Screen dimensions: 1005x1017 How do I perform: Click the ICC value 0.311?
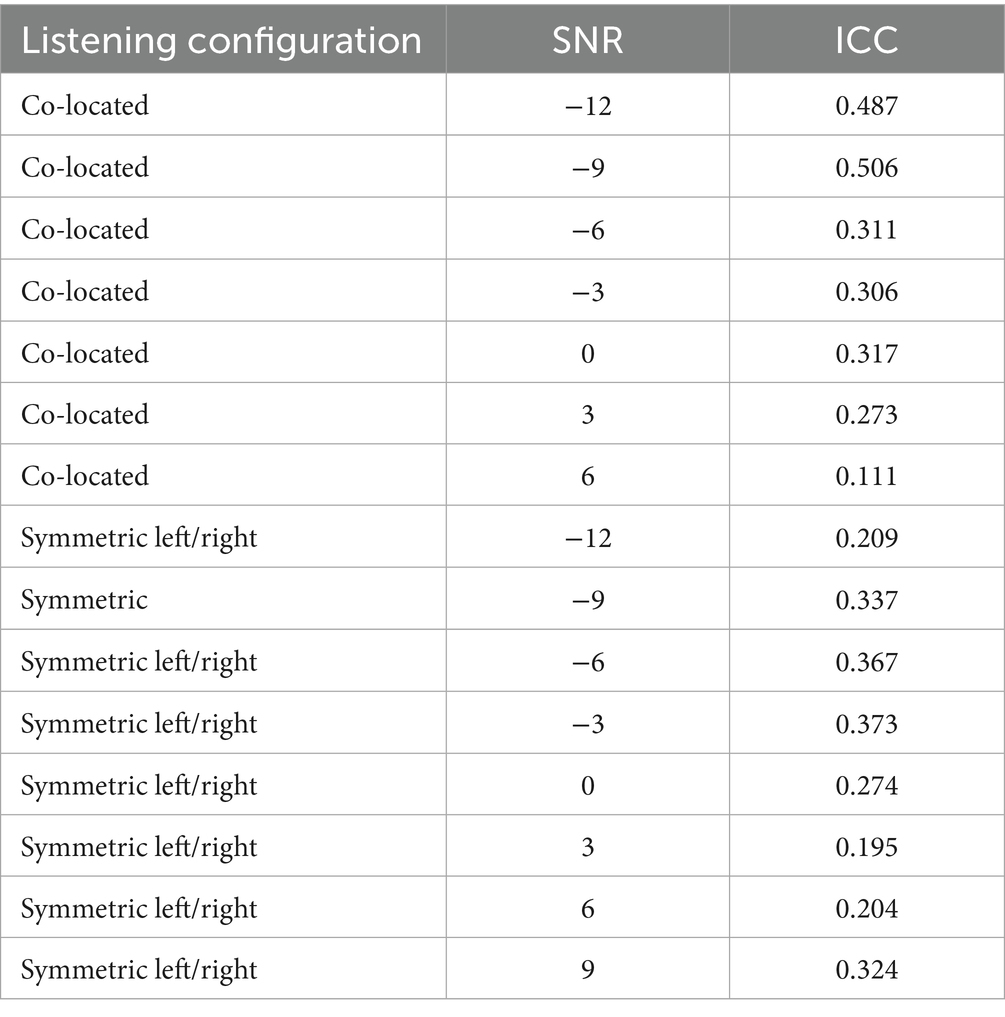click(866, 229)
